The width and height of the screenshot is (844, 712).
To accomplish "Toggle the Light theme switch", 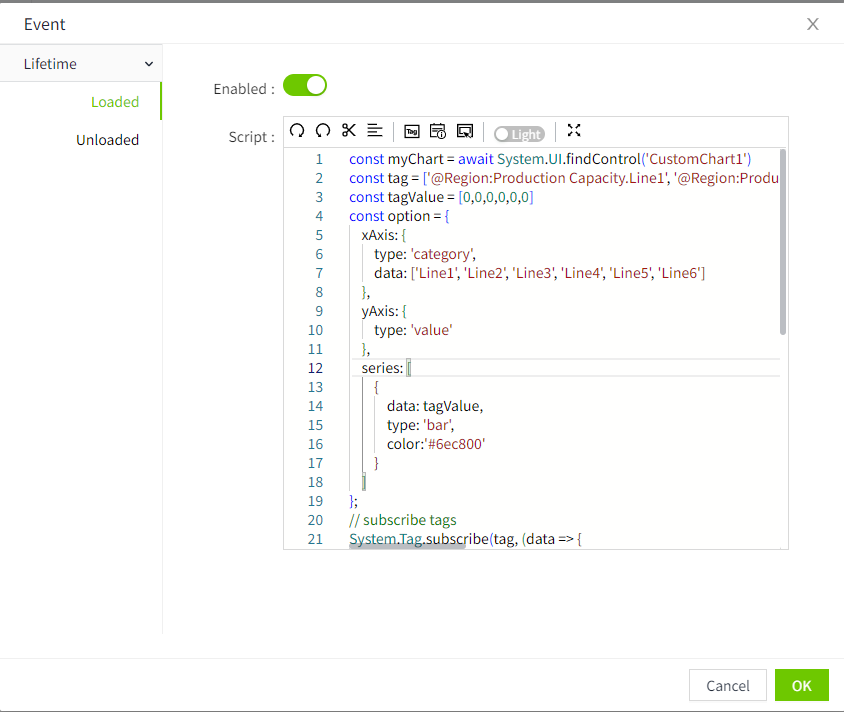I will point(519,134).
